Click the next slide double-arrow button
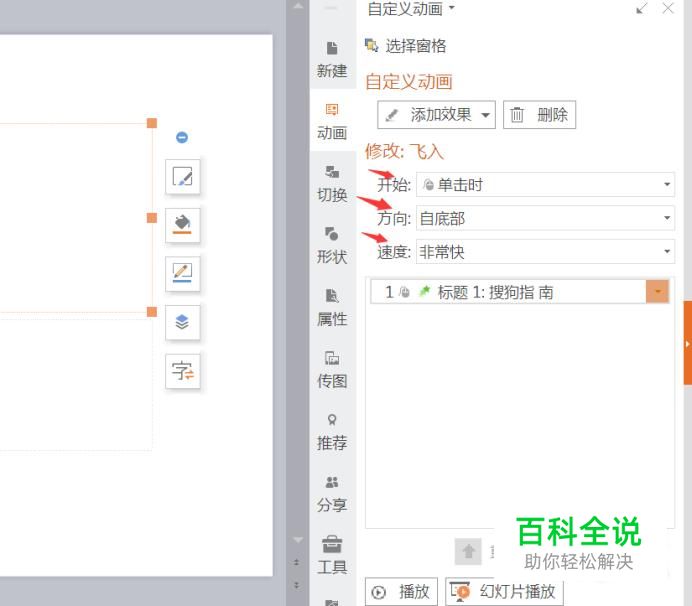This screenshot has width=692, height=606. pos(297,585)
